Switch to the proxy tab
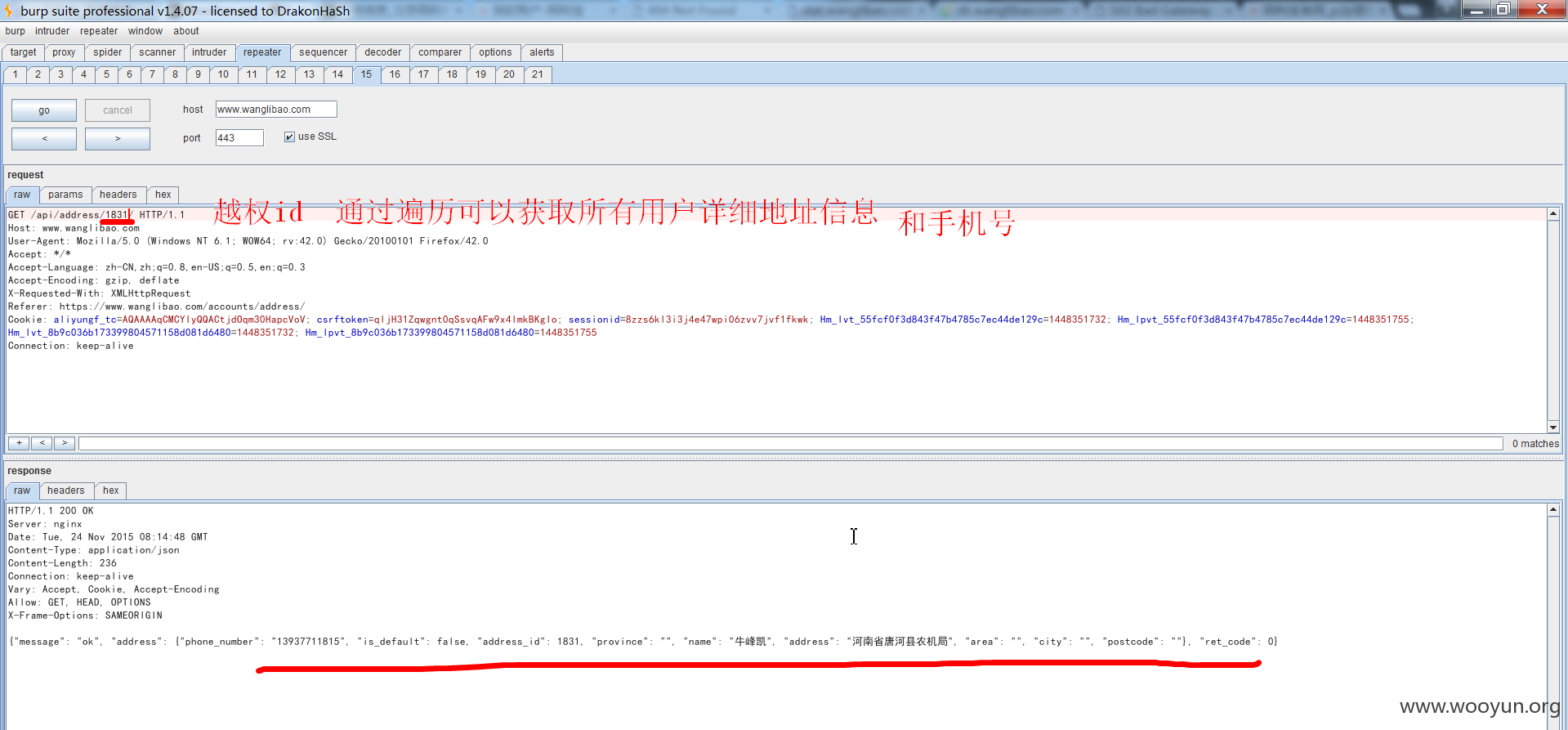Image resolution: width=1568 pixels, height=730 pixels. 64,52
